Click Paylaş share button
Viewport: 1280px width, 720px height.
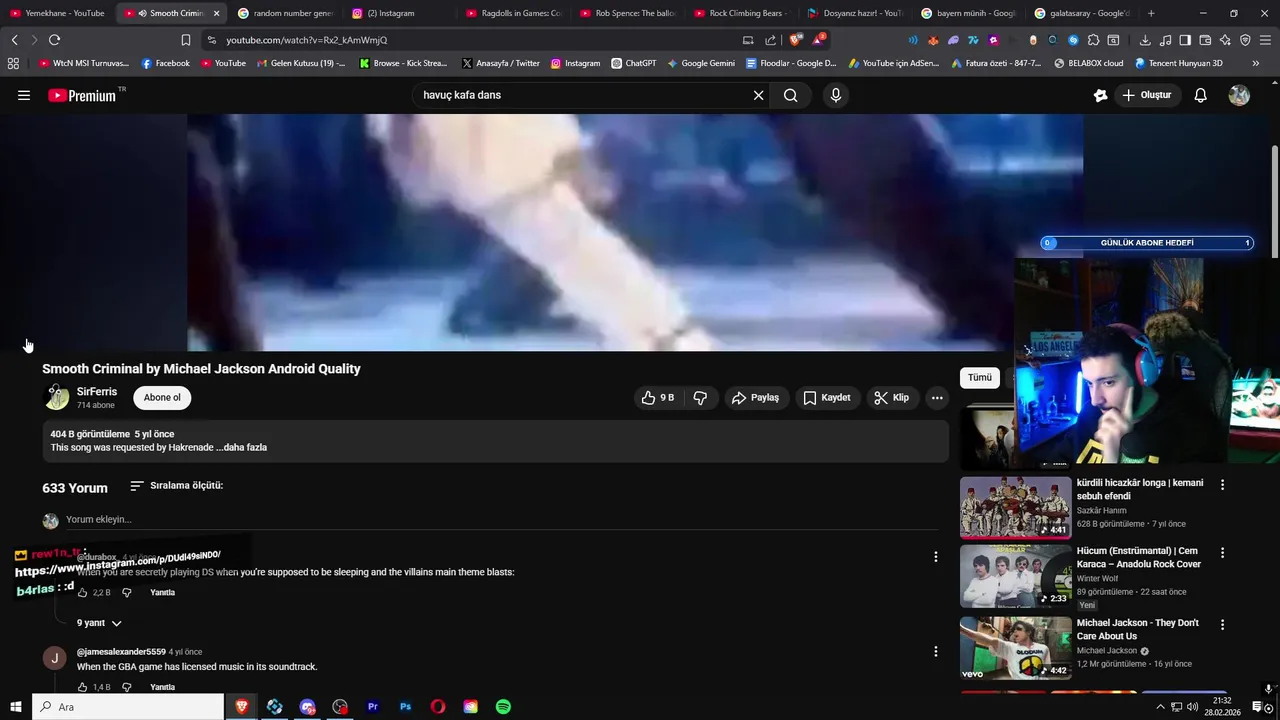tap(755, 397)
